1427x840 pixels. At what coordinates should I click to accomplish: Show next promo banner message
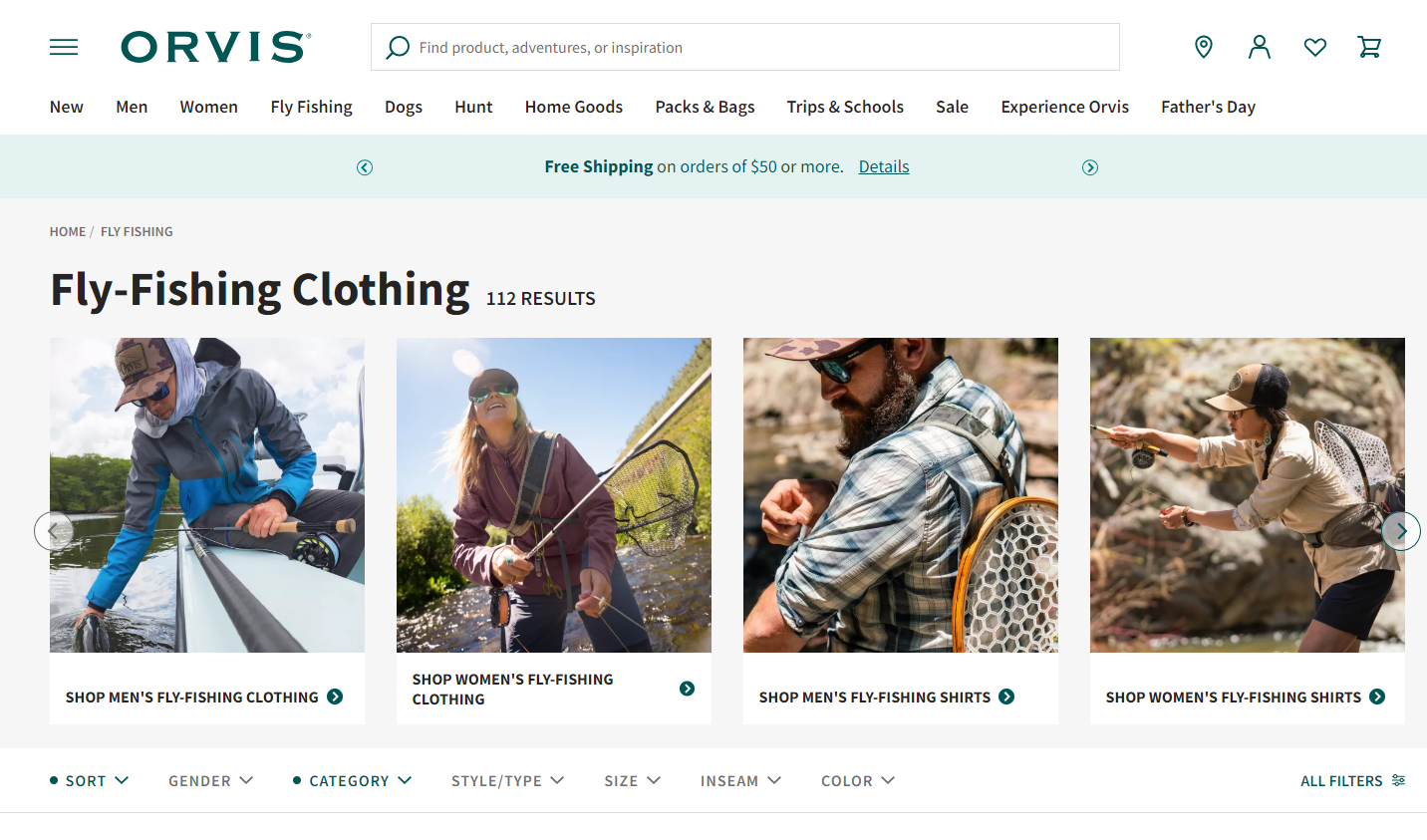1090,167
